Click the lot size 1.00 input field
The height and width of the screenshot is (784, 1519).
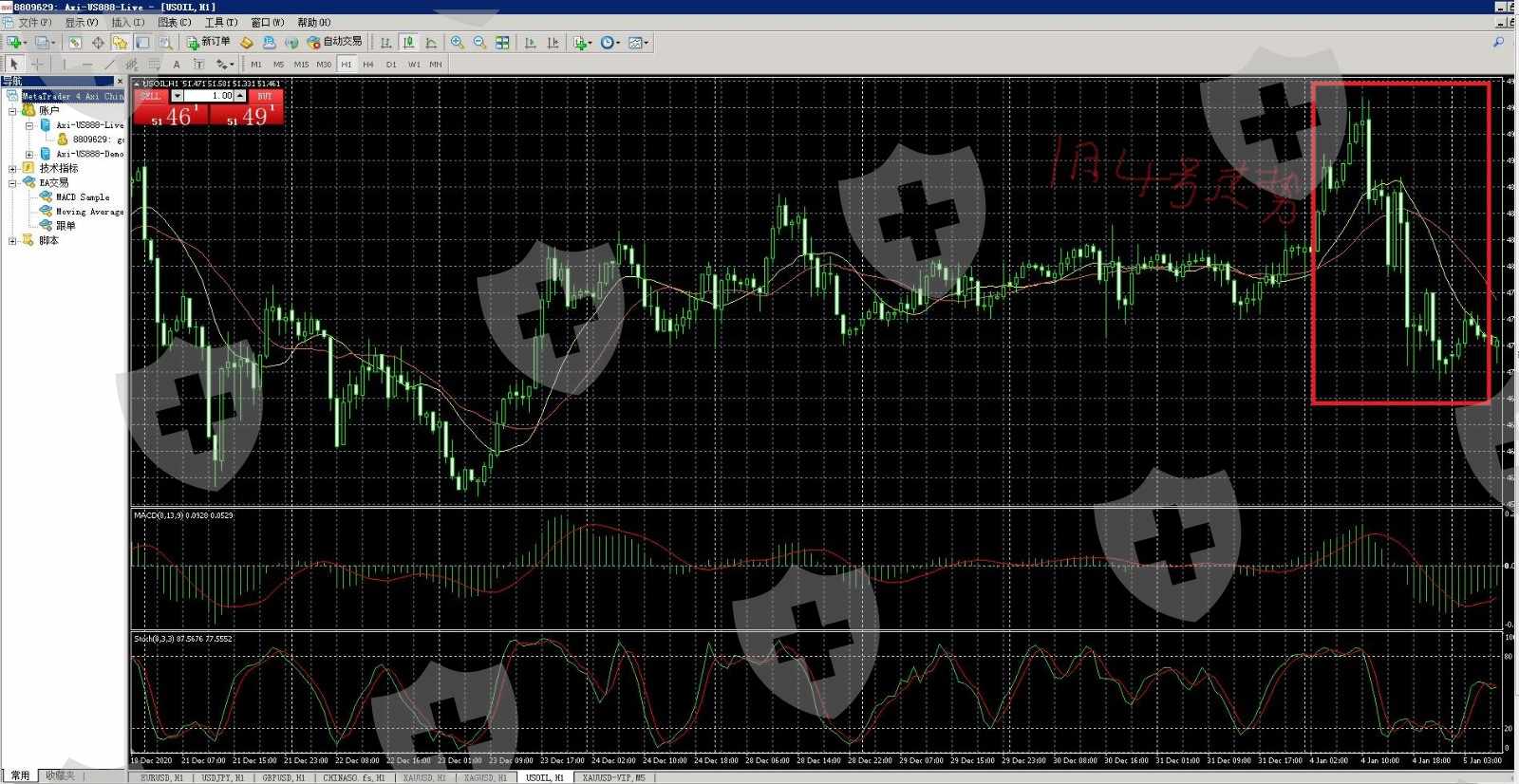point(209,96)
